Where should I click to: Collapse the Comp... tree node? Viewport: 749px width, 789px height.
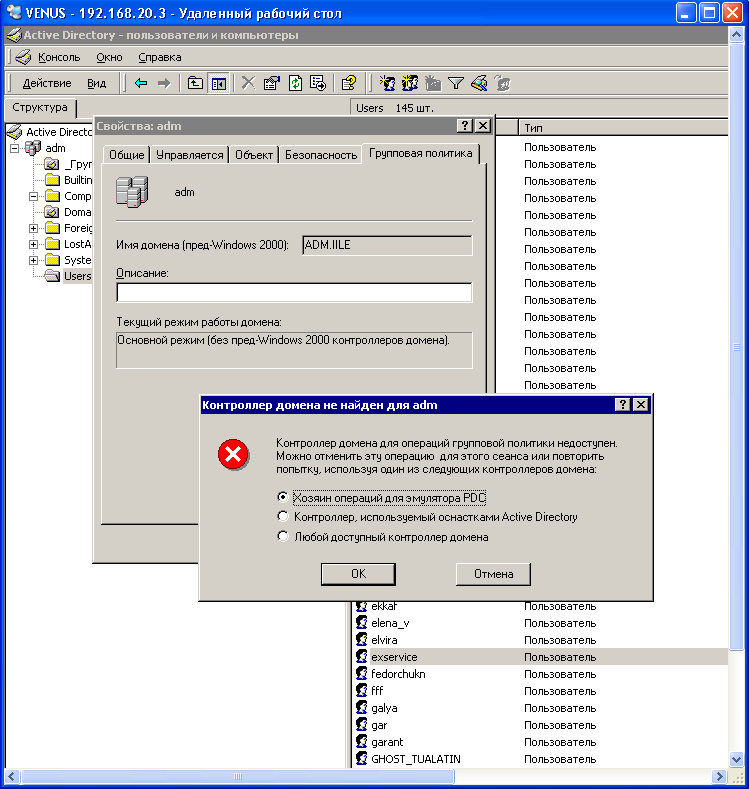tap(33, 196)
